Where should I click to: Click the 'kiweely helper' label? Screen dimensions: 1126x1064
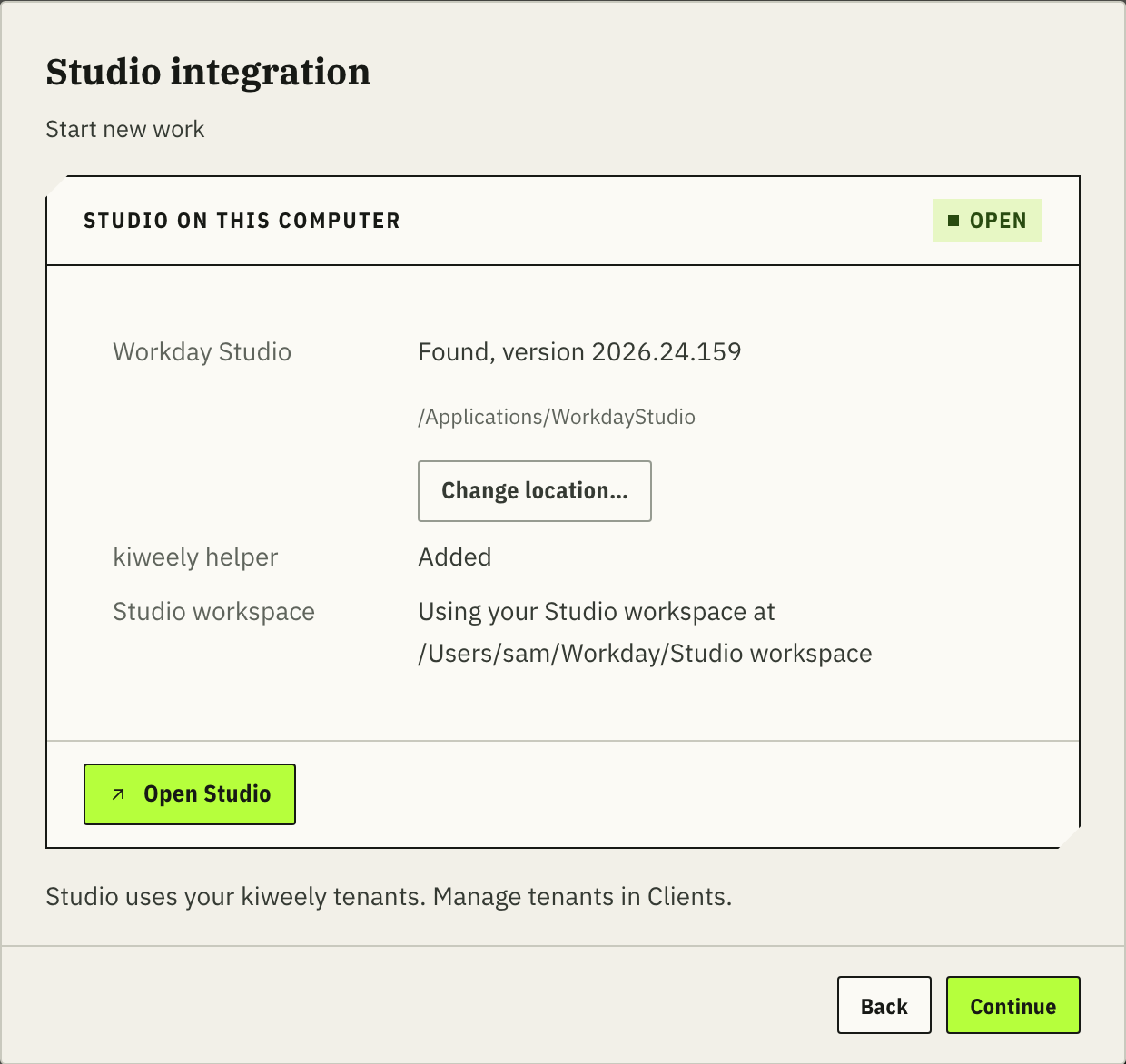tap(195, 557)
